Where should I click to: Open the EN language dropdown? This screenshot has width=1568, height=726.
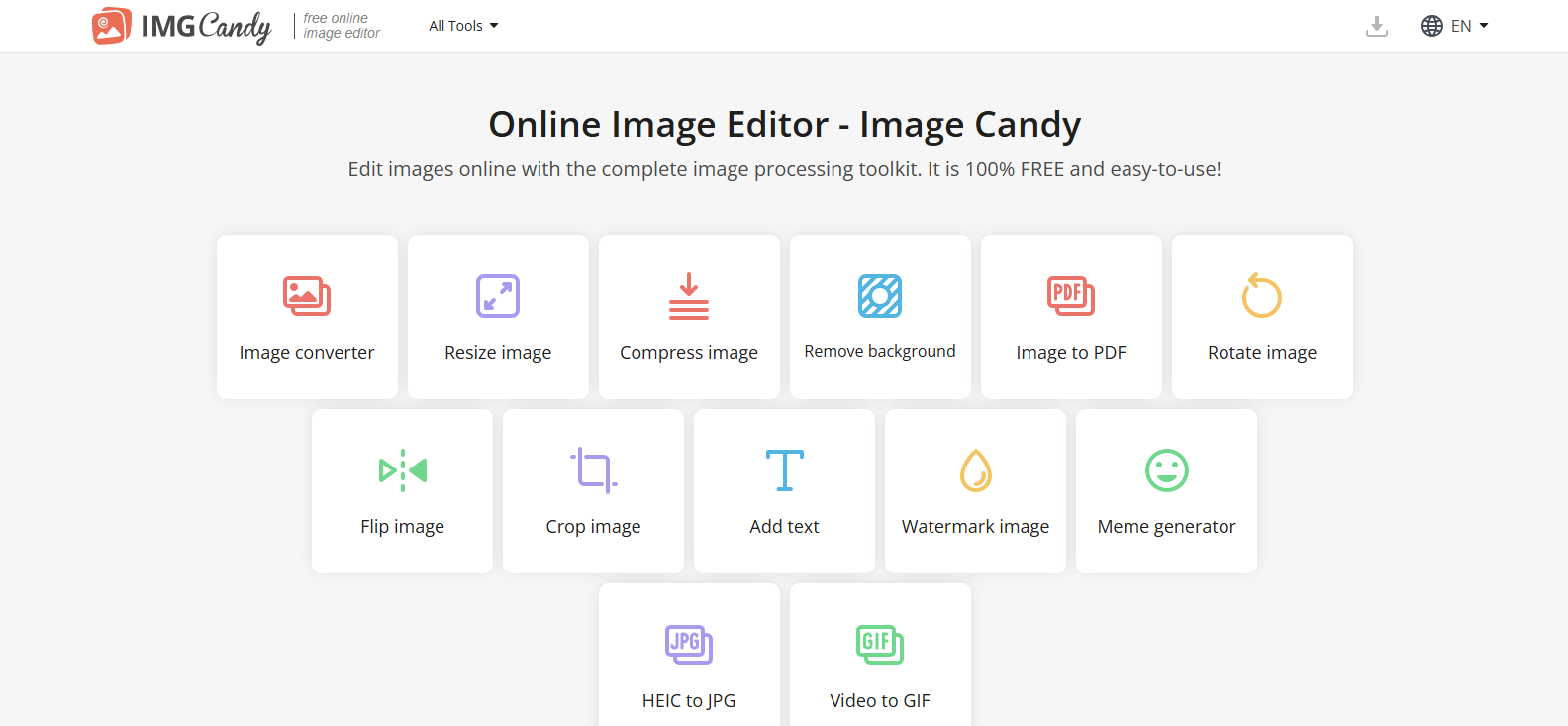tap(1469, 26)
